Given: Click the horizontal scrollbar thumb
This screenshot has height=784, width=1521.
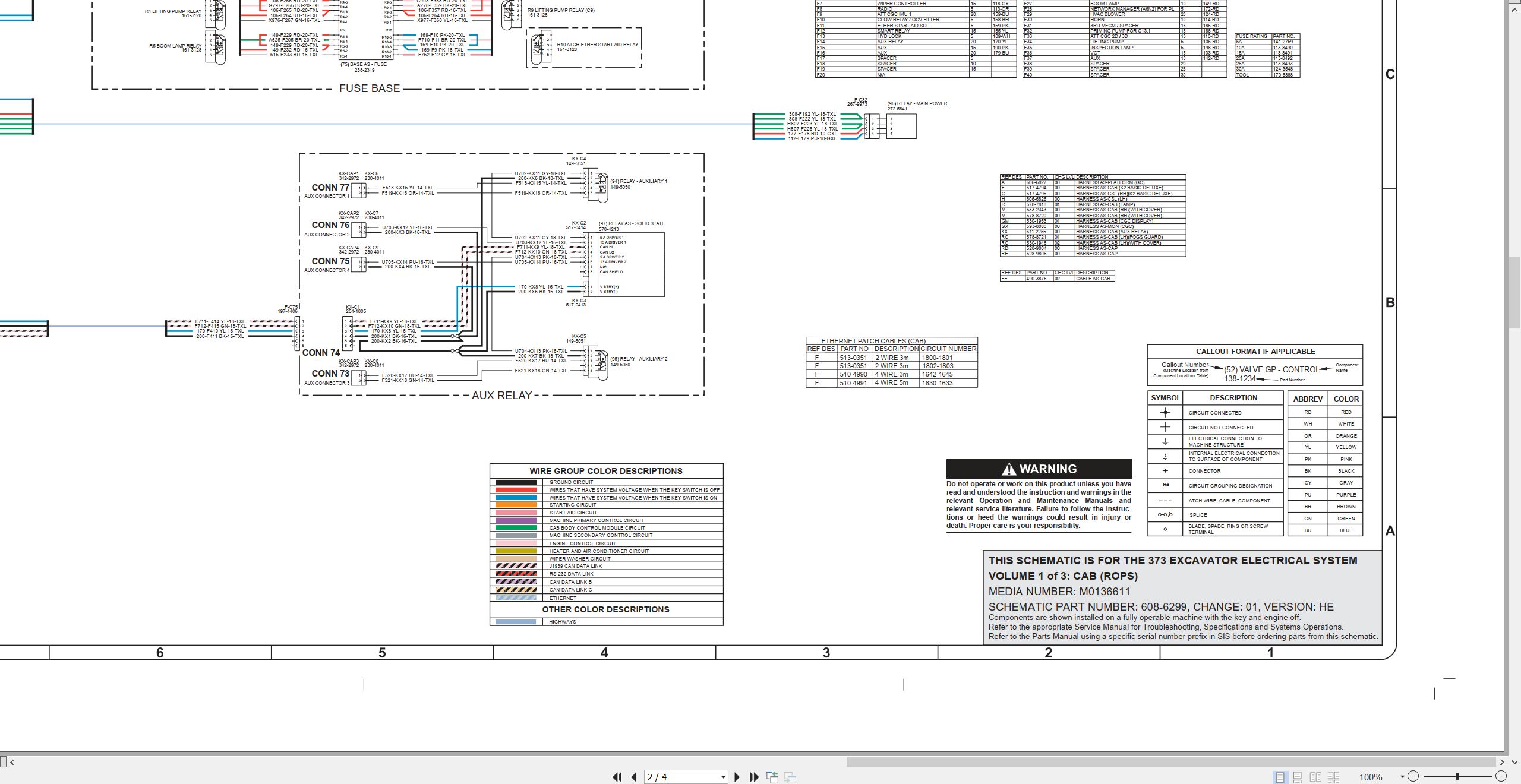Looking at the screenshot, I should click(x=1170, y=761).
